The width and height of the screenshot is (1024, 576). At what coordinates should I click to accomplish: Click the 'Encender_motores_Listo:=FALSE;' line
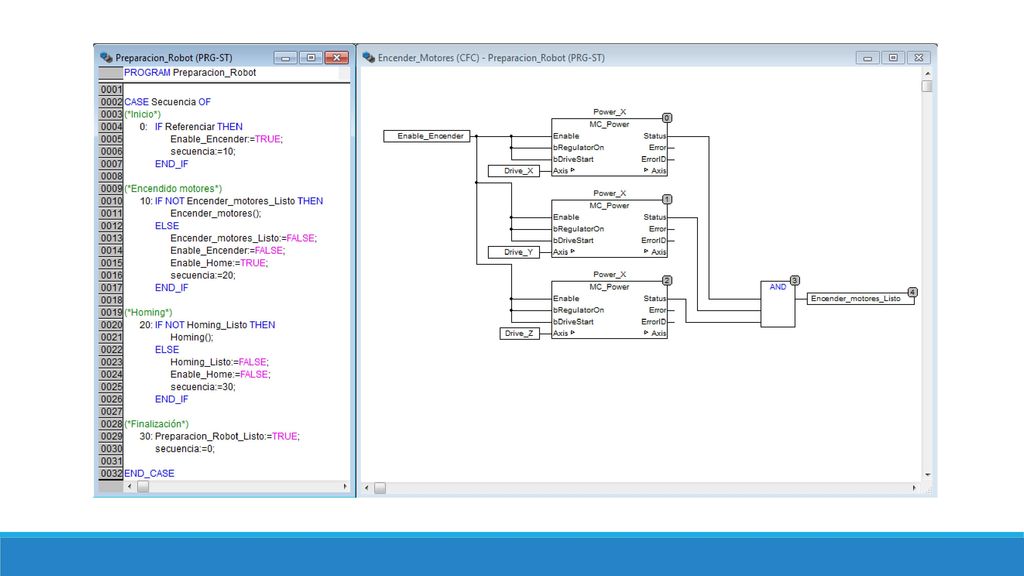pos(244,238)
